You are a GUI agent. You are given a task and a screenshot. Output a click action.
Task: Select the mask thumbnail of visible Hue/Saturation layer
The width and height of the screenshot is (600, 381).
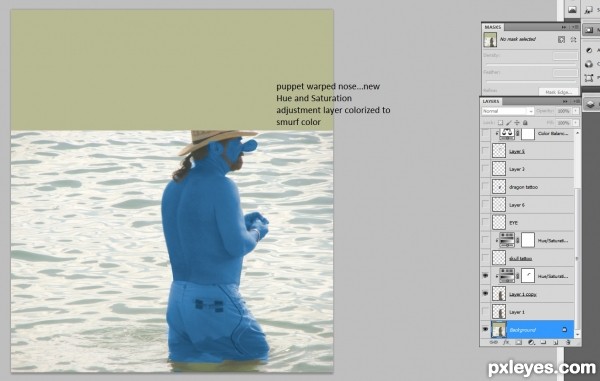click(x=528, y=275)
